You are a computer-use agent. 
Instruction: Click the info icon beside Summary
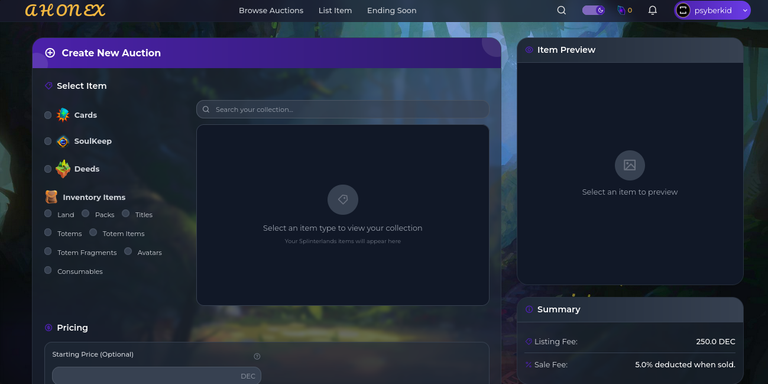pyautogui.click(x=529, y=310)
